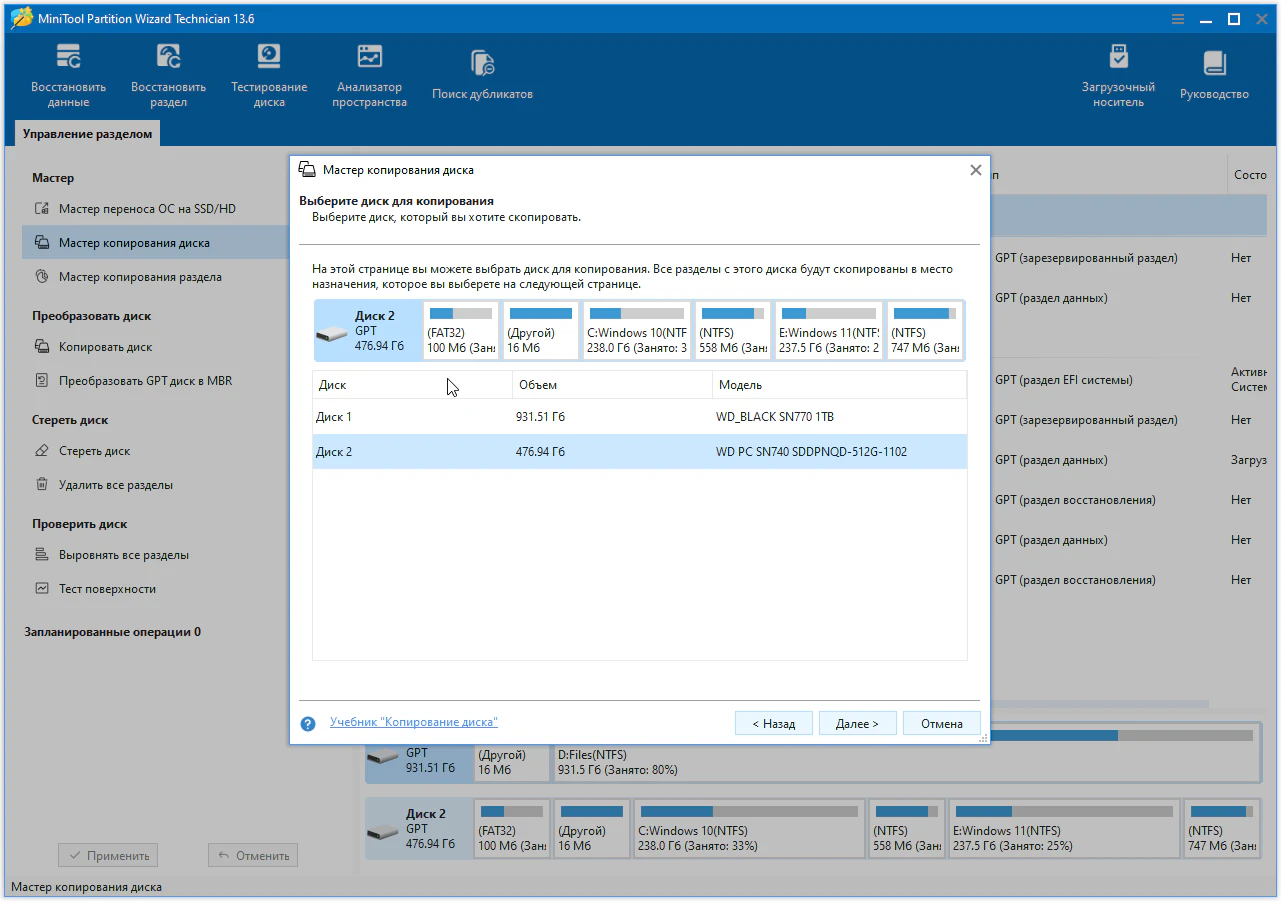
Task: Click Преобразовать GPT диск в MBR
Action: click(x=145, y=381)
